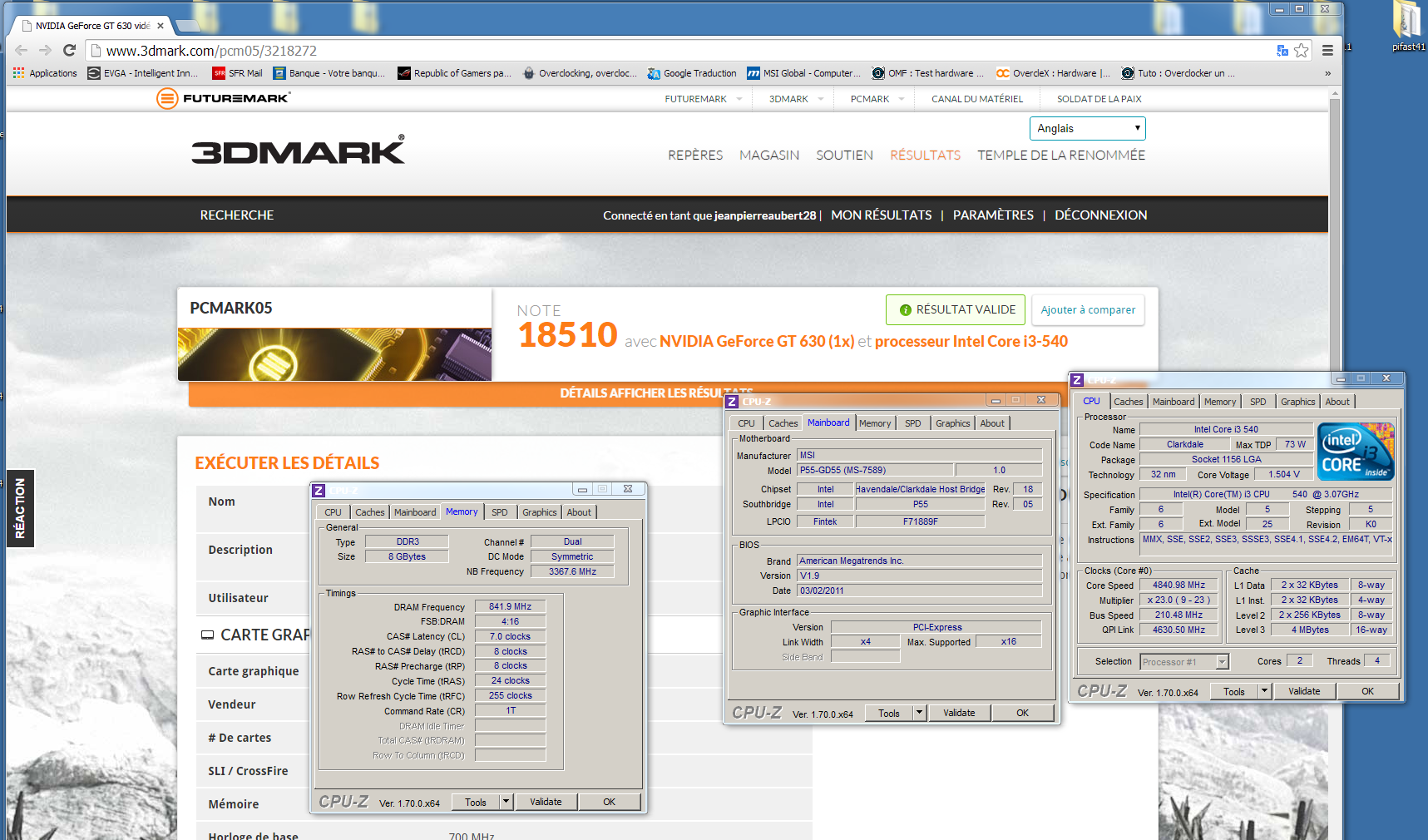Image resolution: width=1428 pixels, height=840 pixels.
Task: Open Overclocking bookmark
Action: coord(580,73)
